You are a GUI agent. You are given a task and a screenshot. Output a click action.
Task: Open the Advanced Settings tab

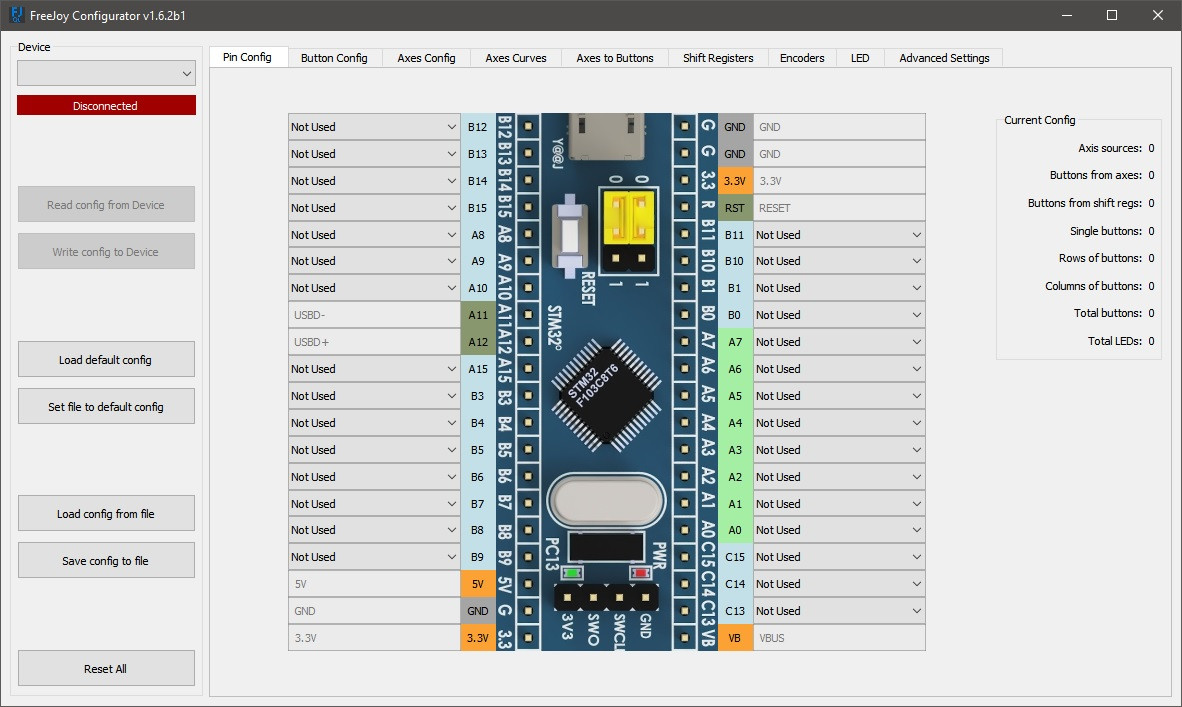(944, 58)
